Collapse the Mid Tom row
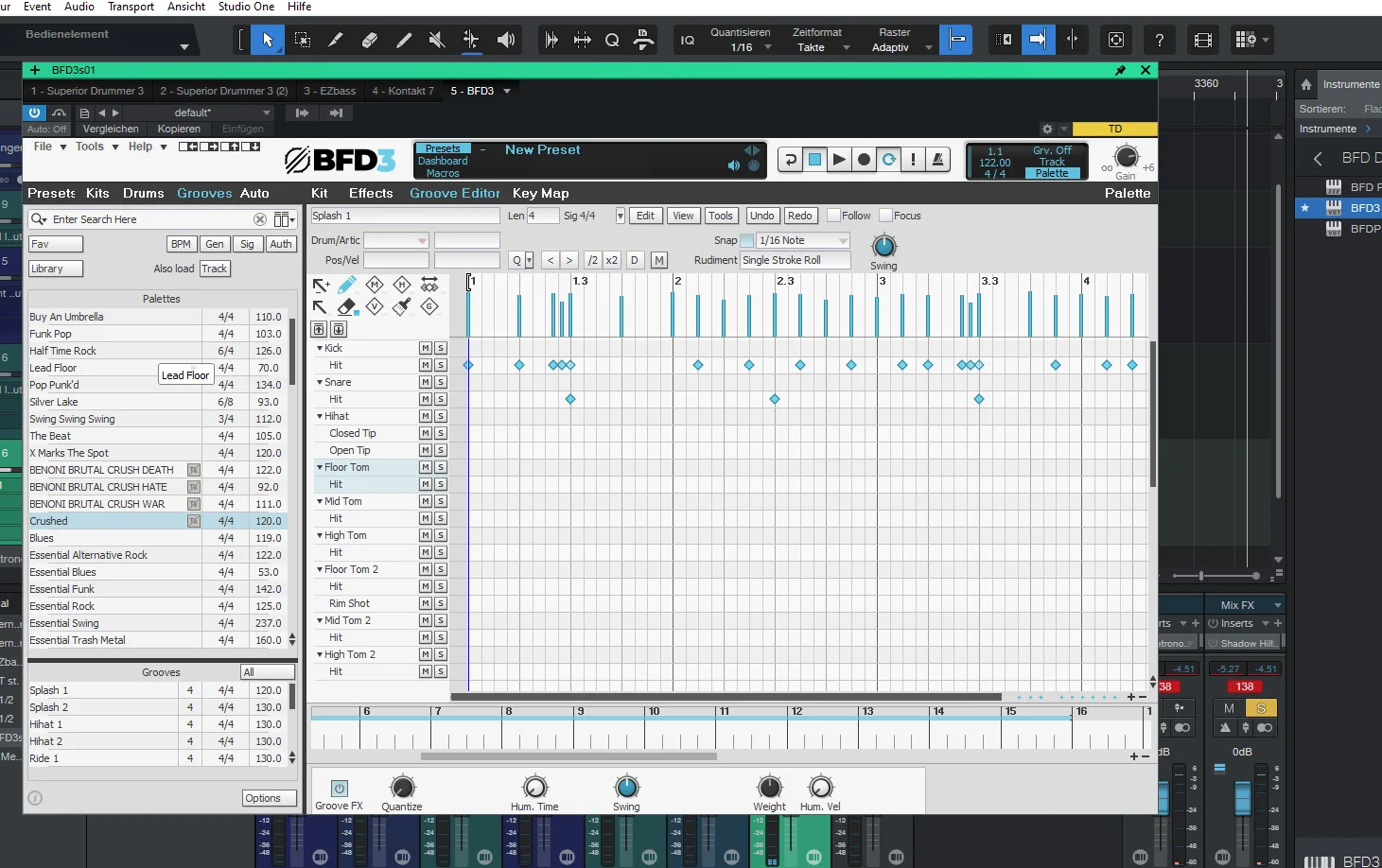Screen dimensions: 1382x868 pyautogui.click(x=320, y=501)
